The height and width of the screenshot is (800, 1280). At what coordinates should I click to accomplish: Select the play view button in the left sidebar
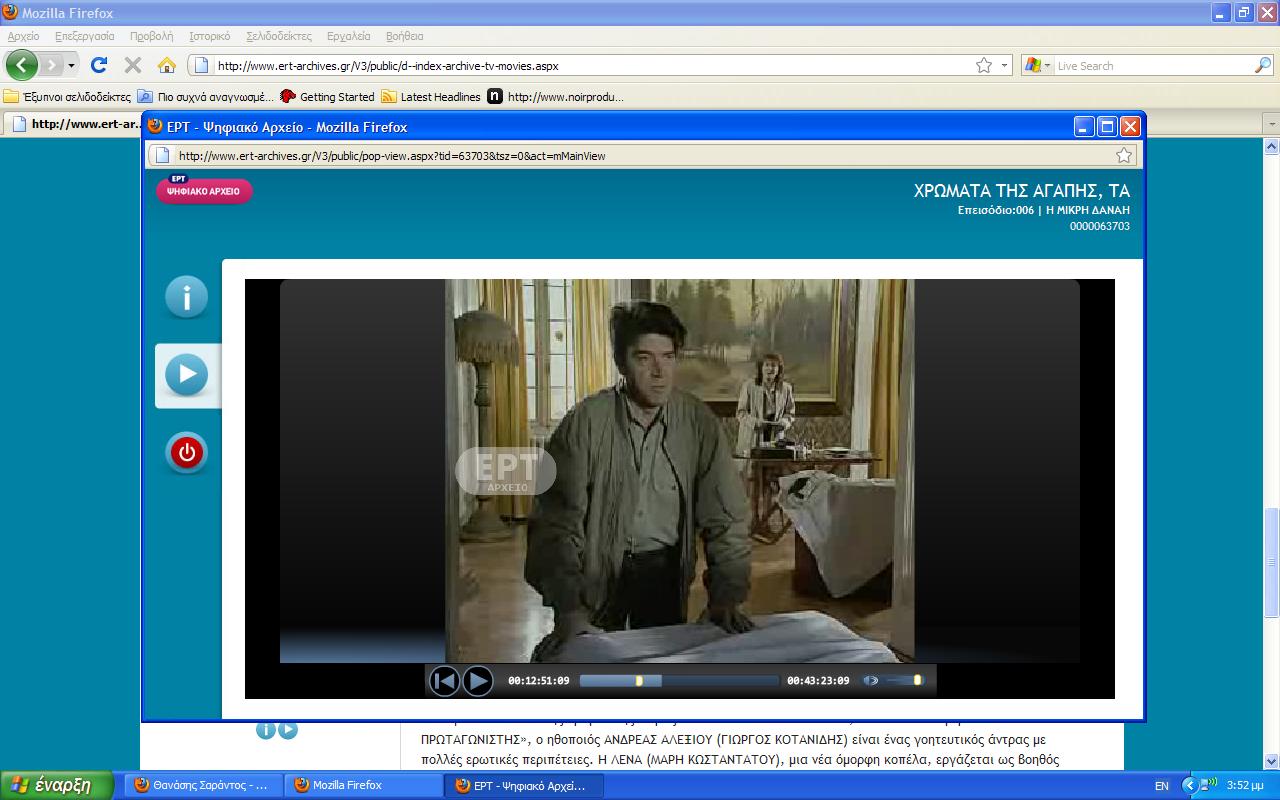186,375
